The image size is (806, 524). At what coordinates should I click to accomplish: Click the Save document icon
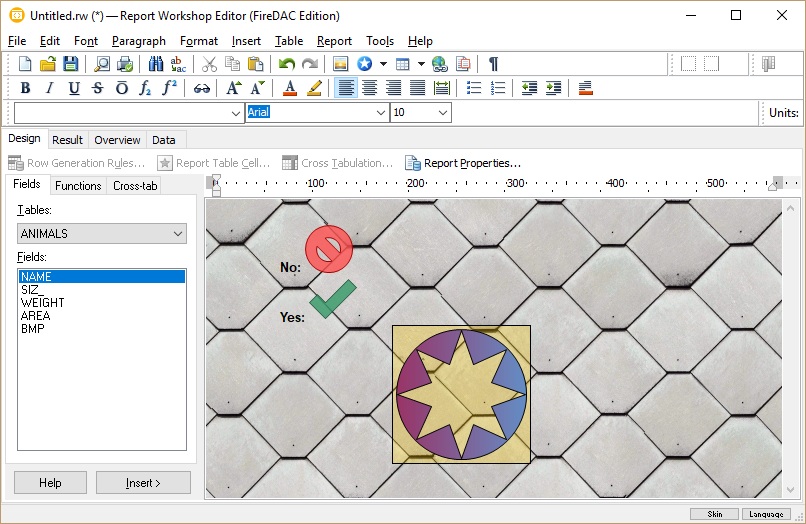tap(71, 64)
